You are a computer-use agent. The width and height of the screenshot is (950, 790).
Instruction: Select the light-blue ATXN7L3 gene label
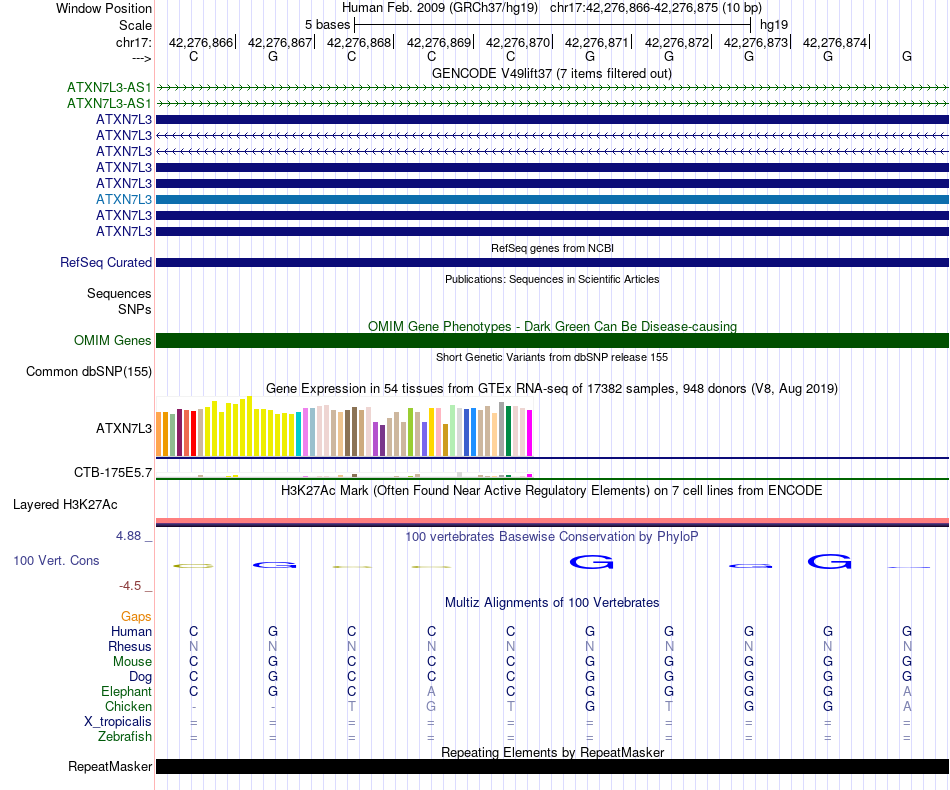coord(124,199)
